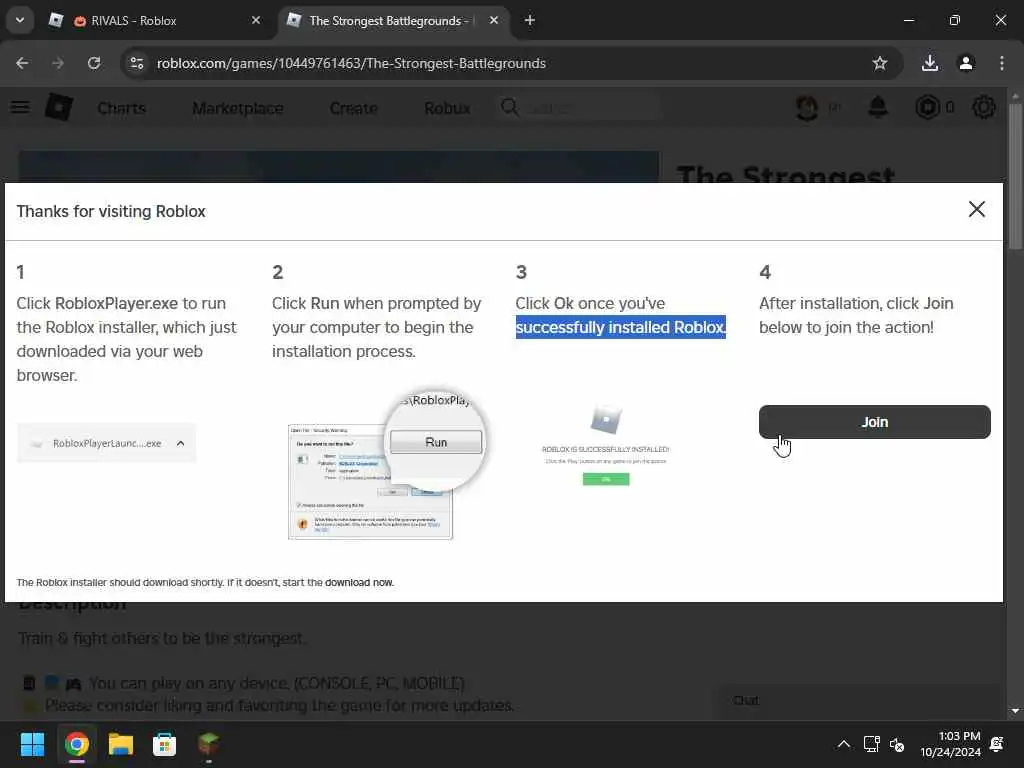1024x768 pixels.
Task: Close the Thanks for visiting Roblox dialog
Action: coord(976,209)
